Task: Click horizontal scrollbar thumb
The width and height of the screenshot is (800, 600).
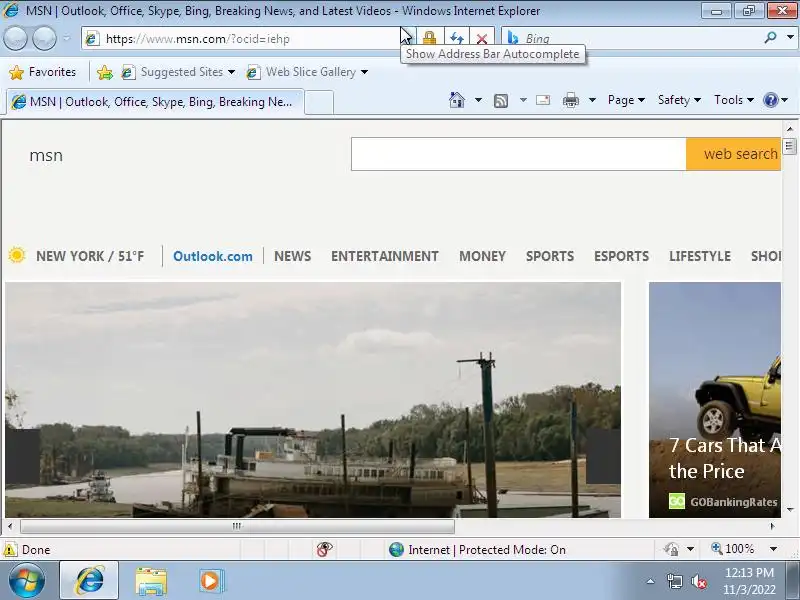Action: point(237,526)
